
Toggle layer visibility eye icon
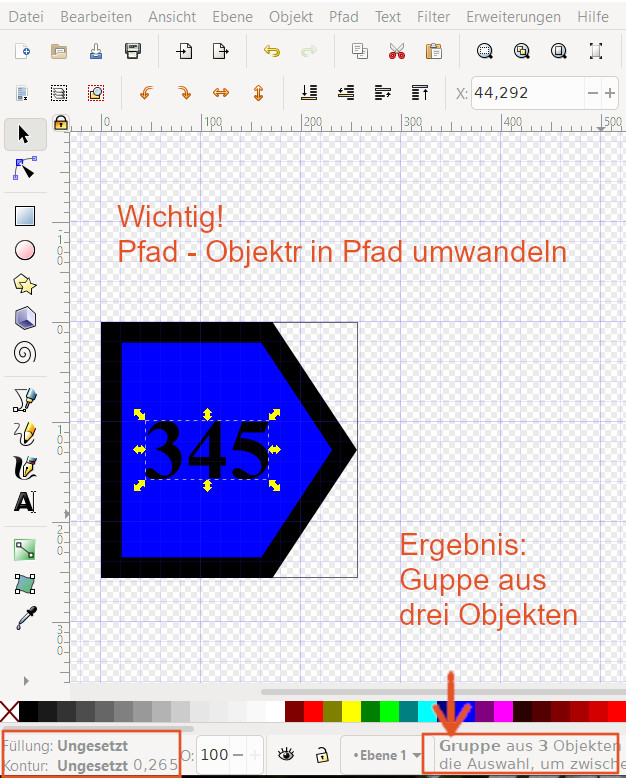coord(286,755)
